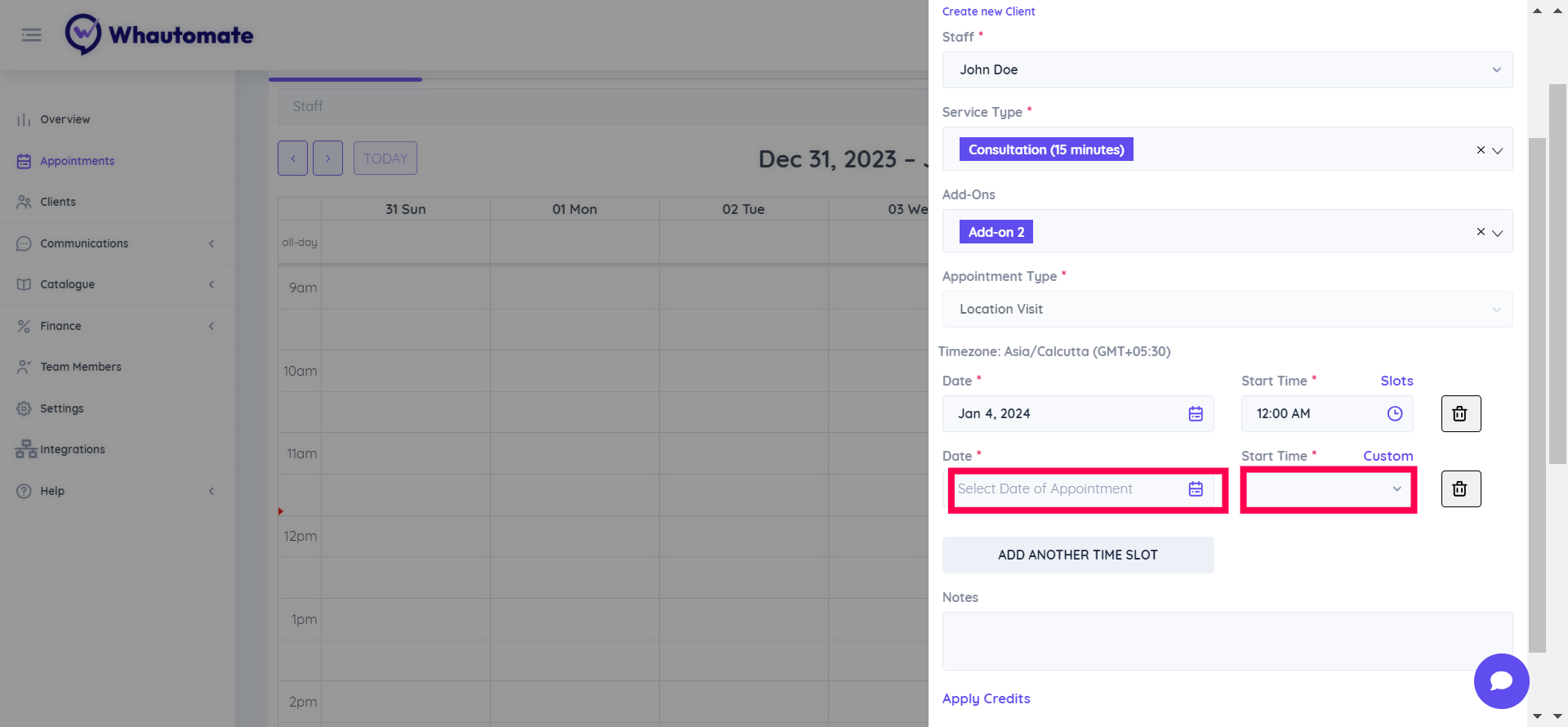Image resolution: width=1568 pixels, height=727 pixels.
Task: Open the empty Start Time dropdown
Action: pos(1328,489)
